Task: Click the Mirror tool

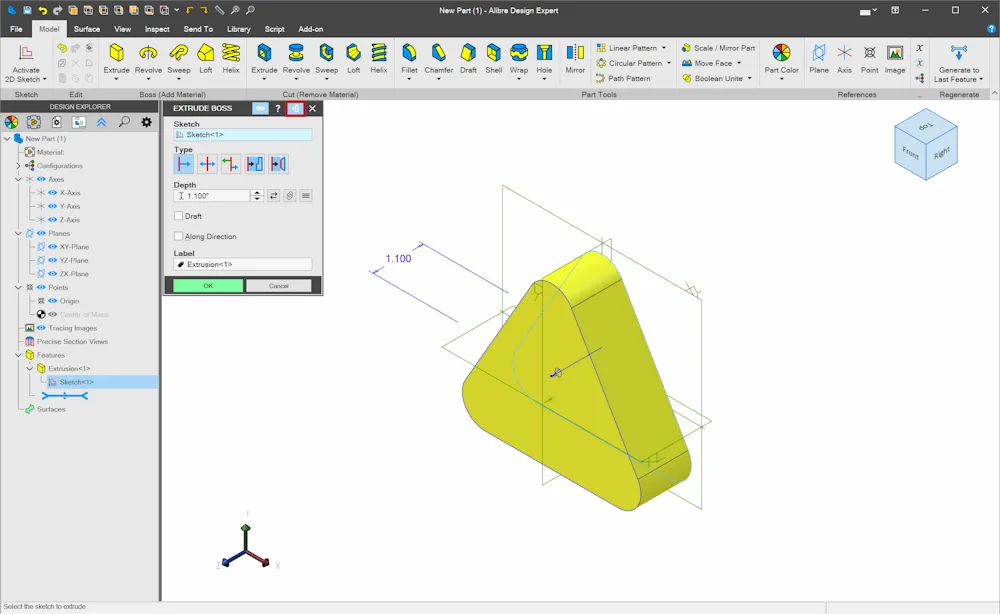Action: (x=575, y=59)
